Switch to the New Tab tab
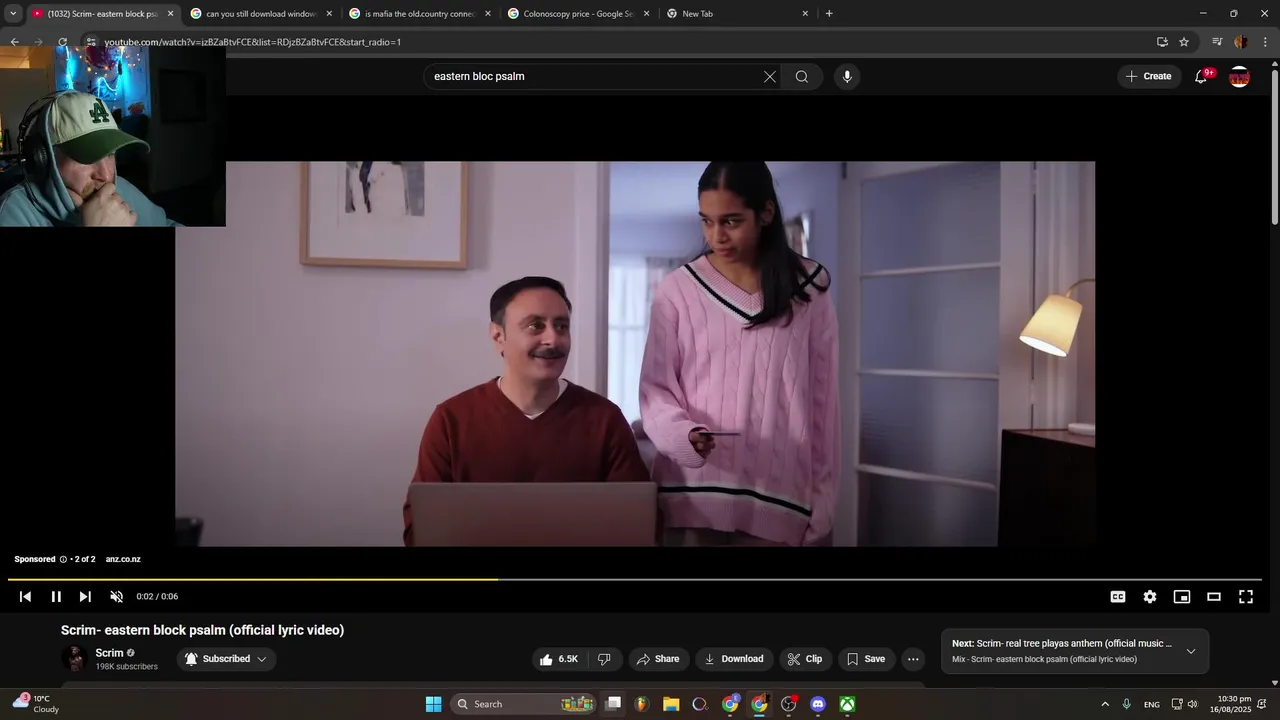Image resolution: width=1280 pixels, height=720 pixels. click(x=736, y=14)
